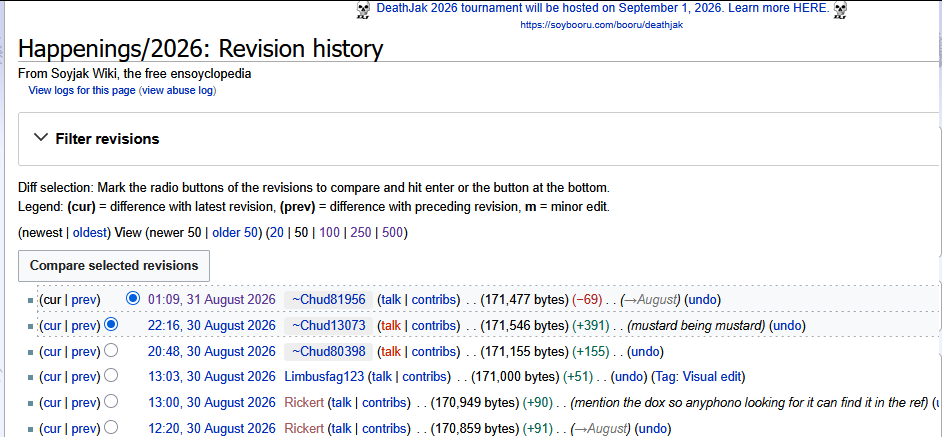942x437 pixels.
Task: Select the 20:48, 30 August revision radio button
Action: tap(111, 350)
